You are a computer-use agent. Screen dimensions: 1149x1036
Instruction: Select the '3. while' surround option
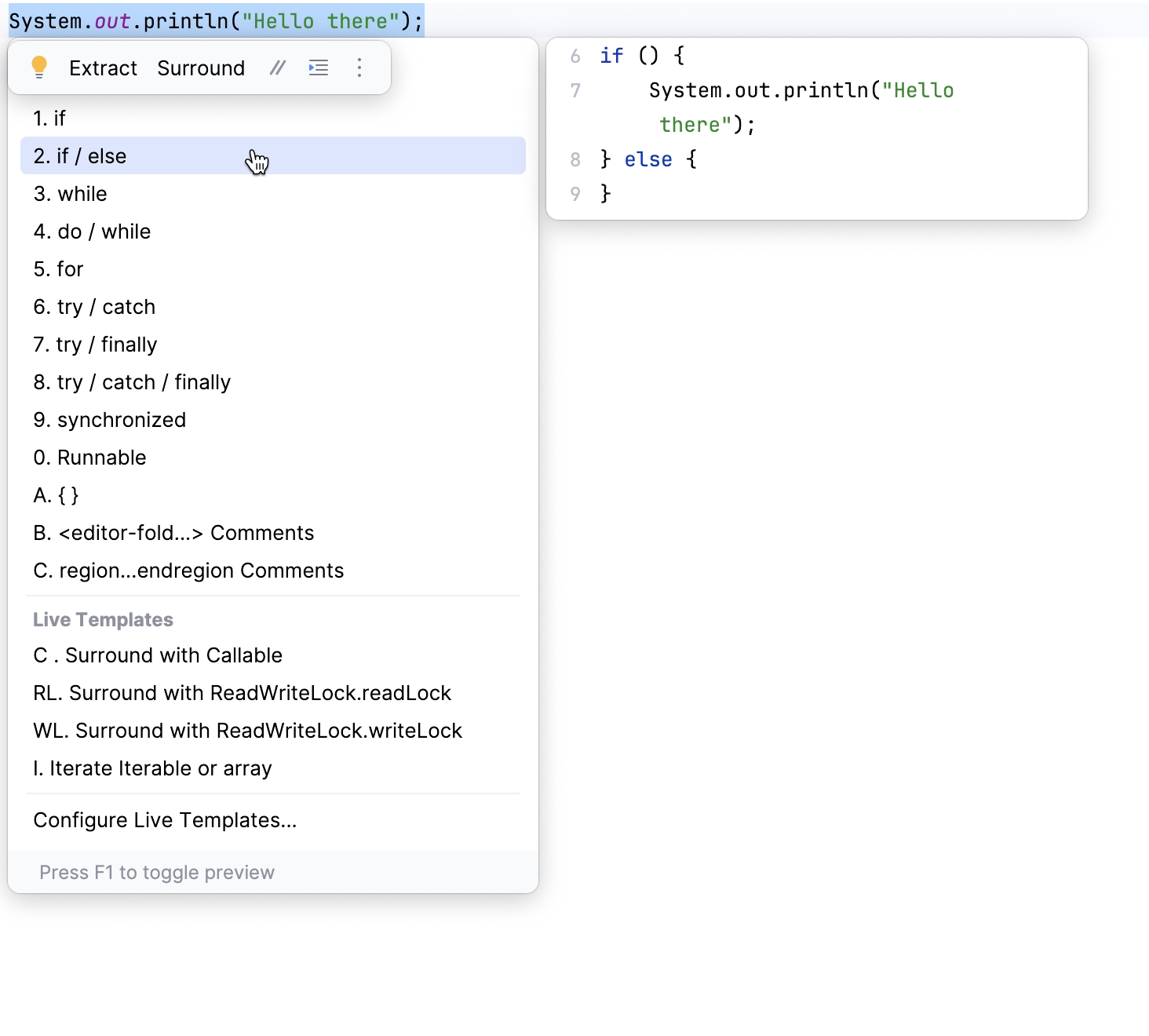pos(71,194)
